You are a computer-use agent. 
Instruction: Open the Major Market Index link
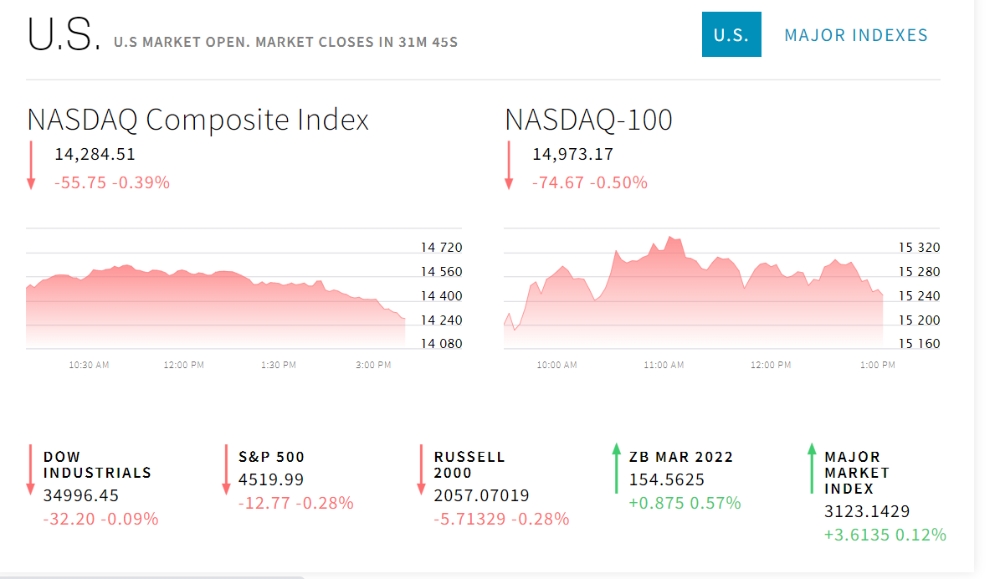857,473
